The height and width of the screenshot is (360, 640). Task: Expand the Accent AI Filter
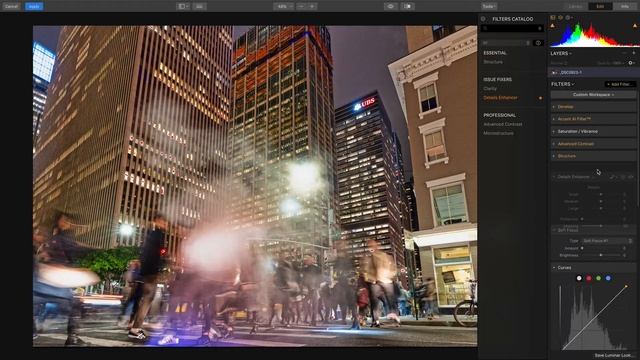pos(593,119)
